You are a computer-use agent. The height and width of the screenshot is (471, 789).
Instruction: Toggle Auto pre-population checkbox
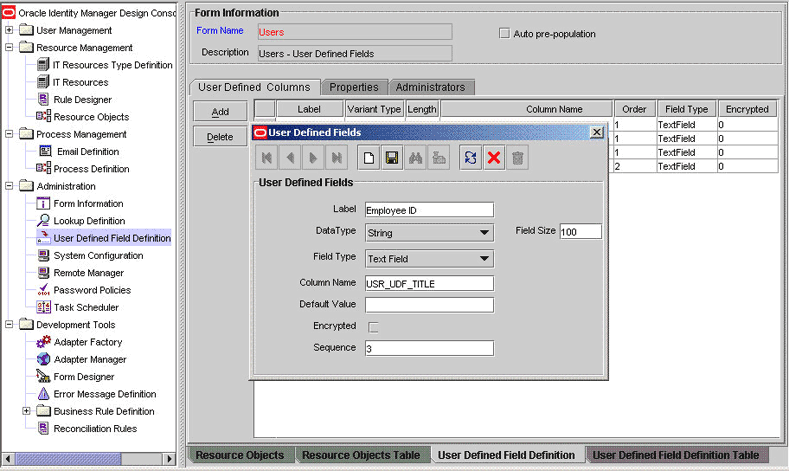504,33
